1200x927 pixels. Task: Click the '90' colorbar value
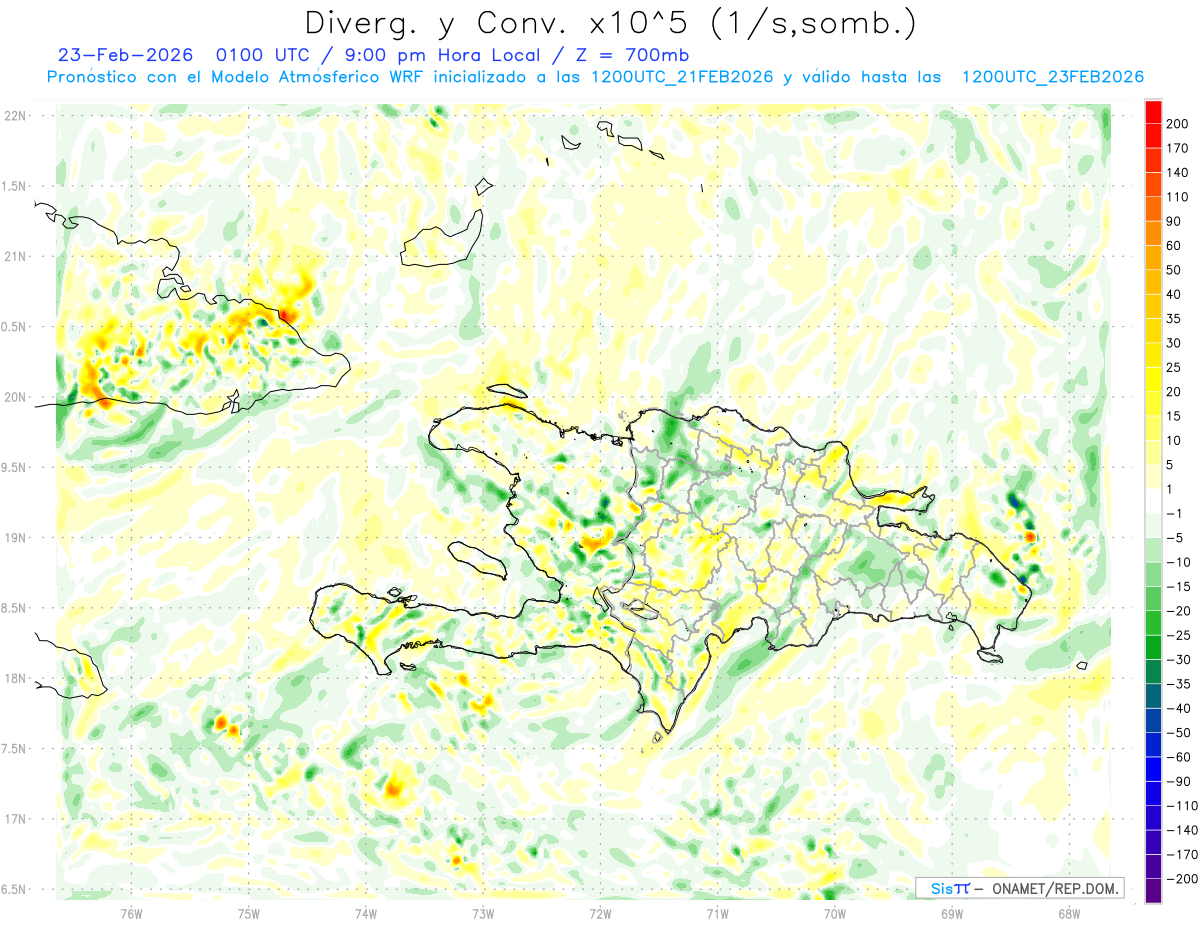coord(1175,221)
